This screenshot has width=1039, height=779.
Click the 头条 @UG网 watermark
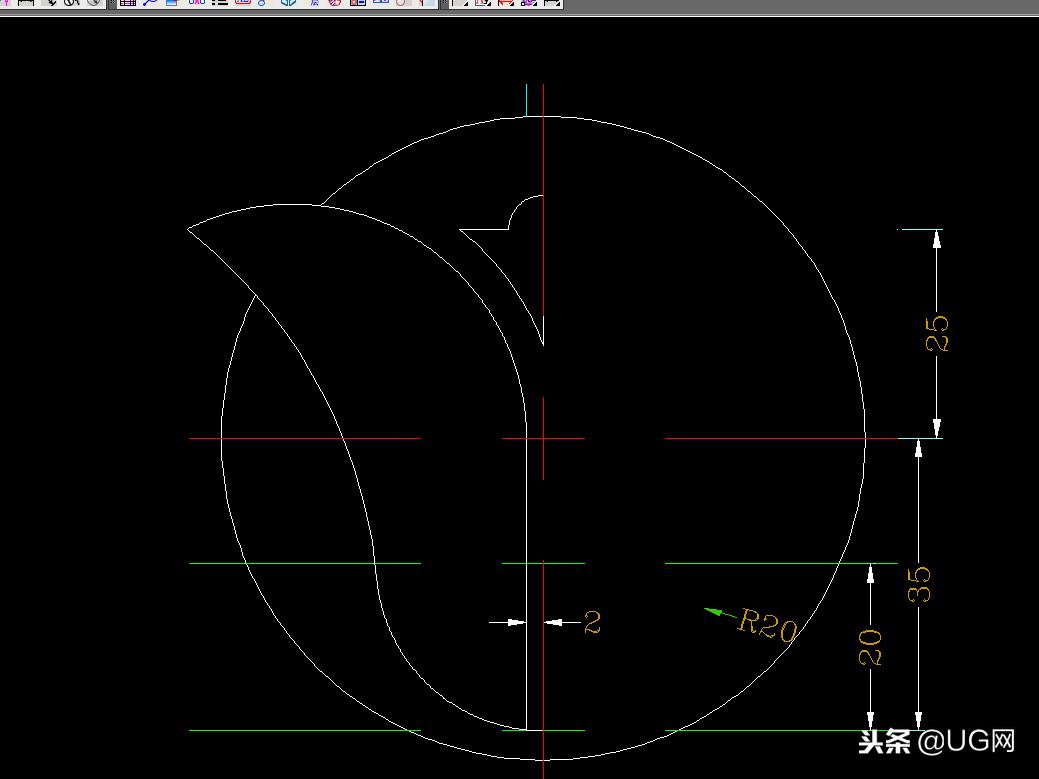[x=936, y=741]
